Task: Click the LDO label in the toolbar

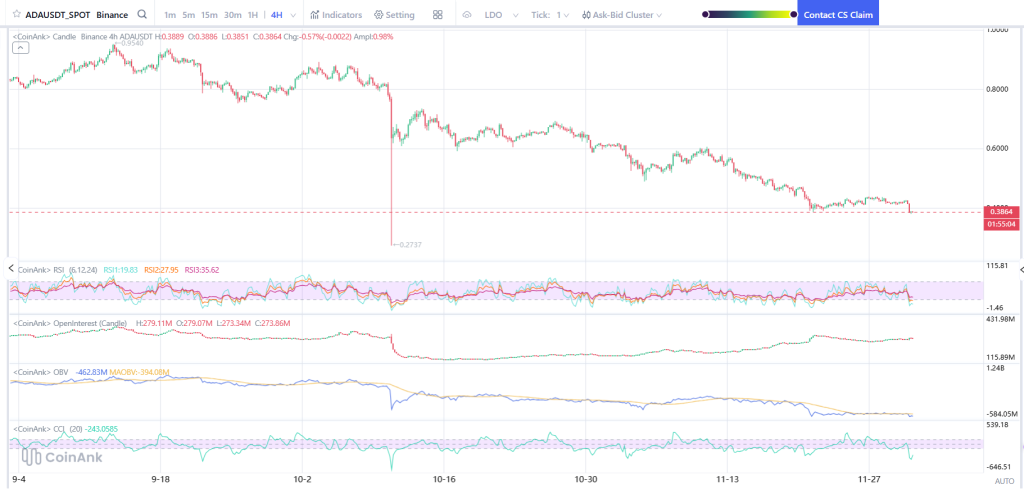Action: [x=493, y=15]
